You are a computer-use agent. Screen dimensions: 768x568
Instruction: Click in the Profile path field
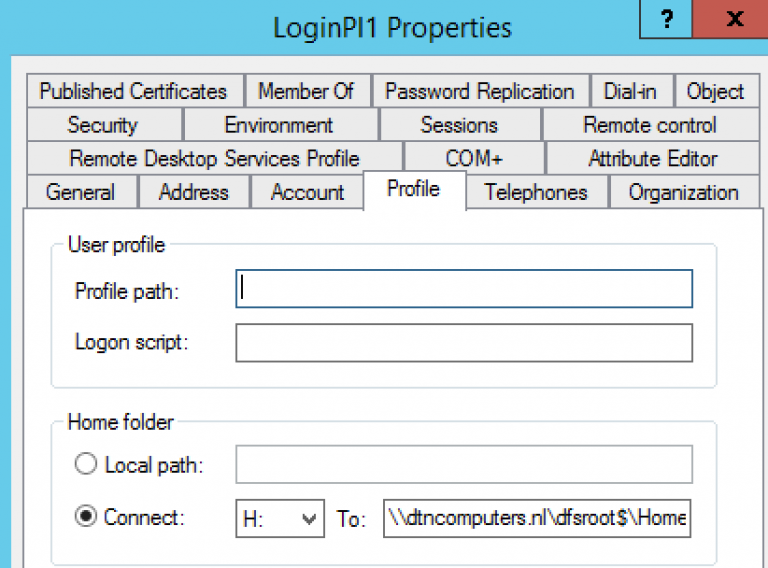(x=464, y=289)
